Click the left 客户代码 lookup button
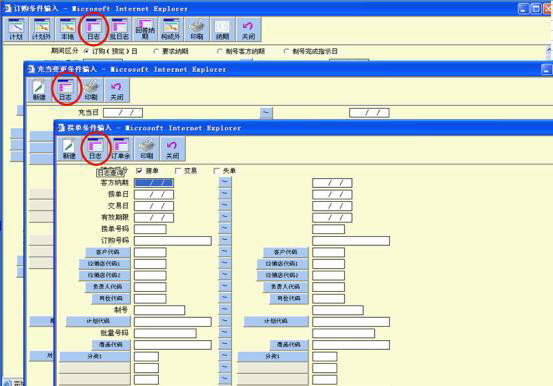Viewport: 553px width, 386px height. pos(108,252)
